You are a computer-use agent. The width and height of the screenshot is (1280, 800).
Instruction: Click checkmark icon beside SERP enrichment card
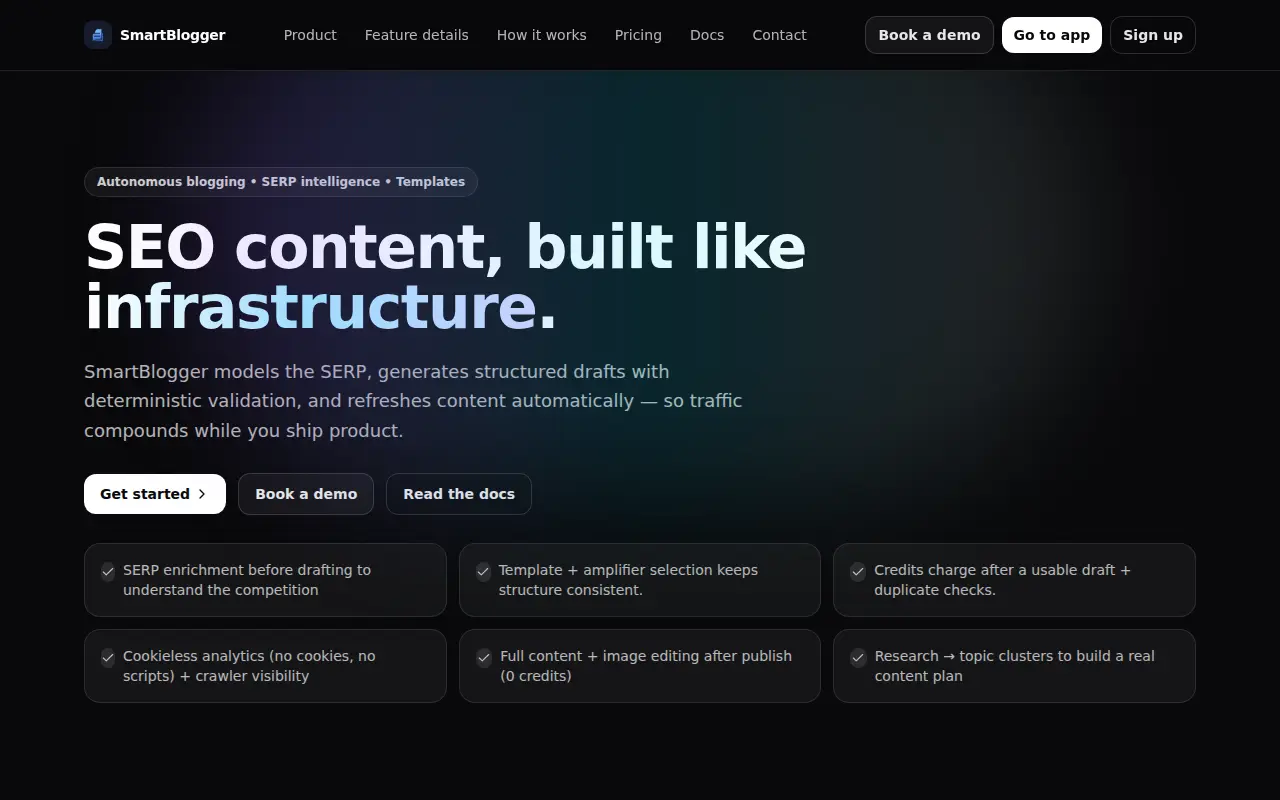[x=108, y=572]
